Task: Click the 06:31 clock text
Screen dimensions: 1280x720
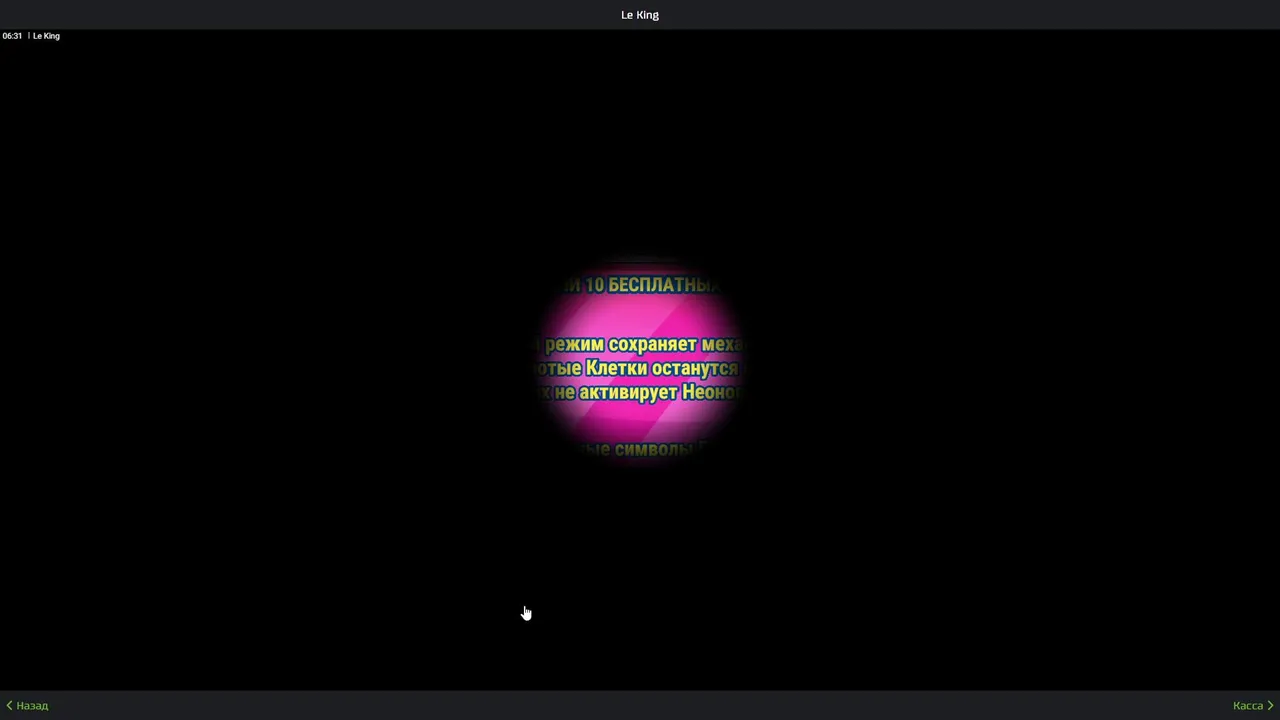Action: pos(12,36)
